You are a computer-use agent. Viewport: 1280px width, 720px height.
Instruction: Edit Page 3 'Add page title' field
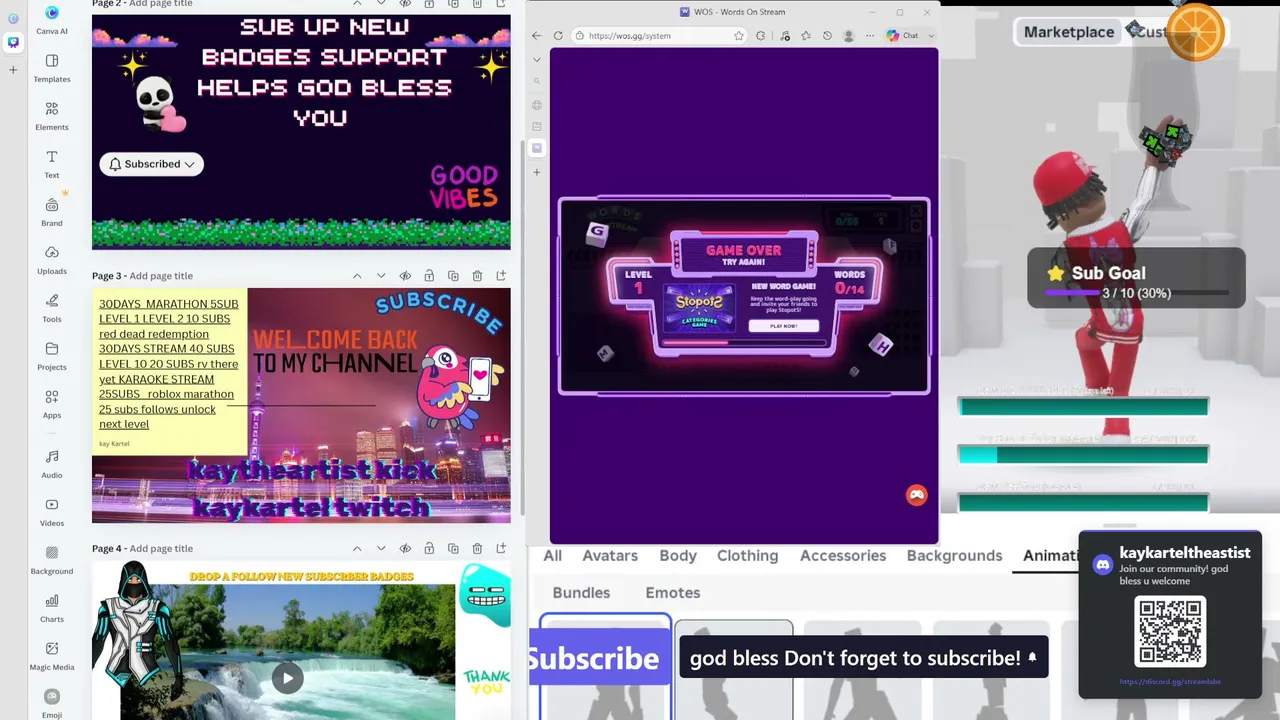(161, 276)
